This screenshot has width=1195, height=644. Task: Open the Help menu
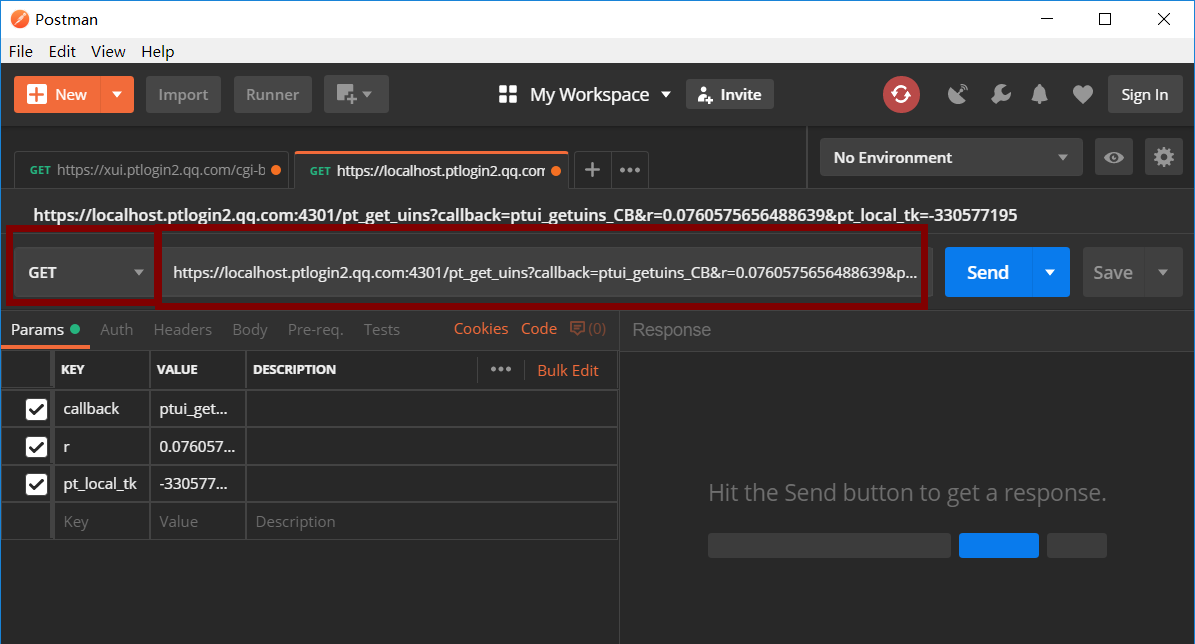(x=158, y=51)
